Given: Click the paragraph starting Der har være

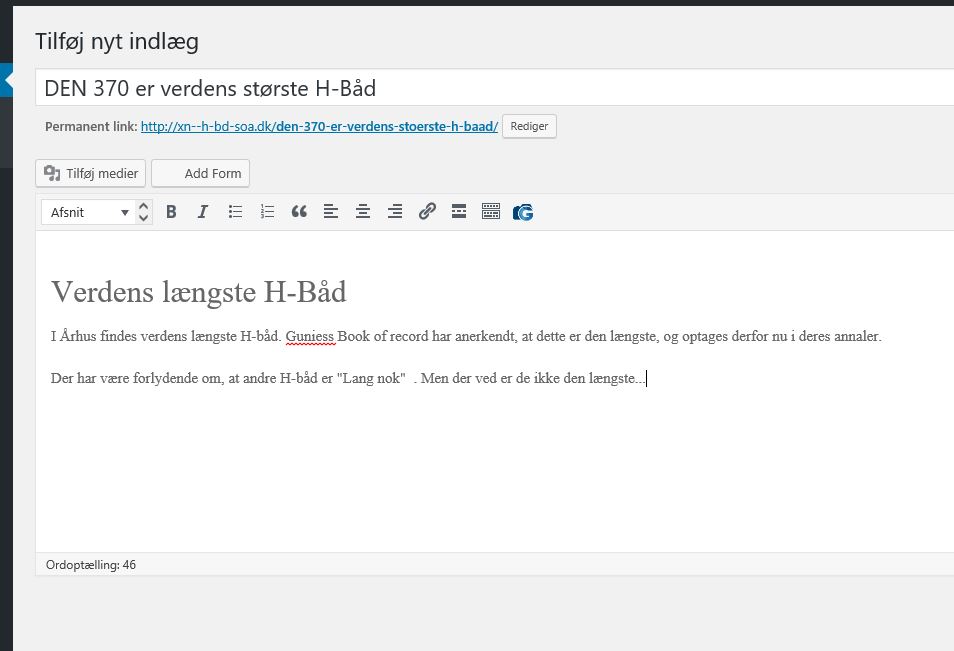Looking at the screenshot, I should 348,378.
